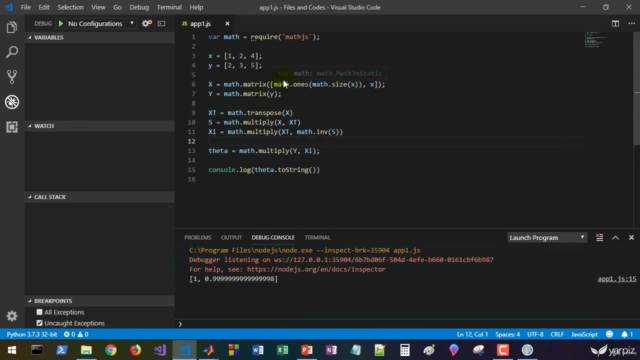
Task: Open Windows Start menu
Action: pyautogui.click(x=12, y=350)
